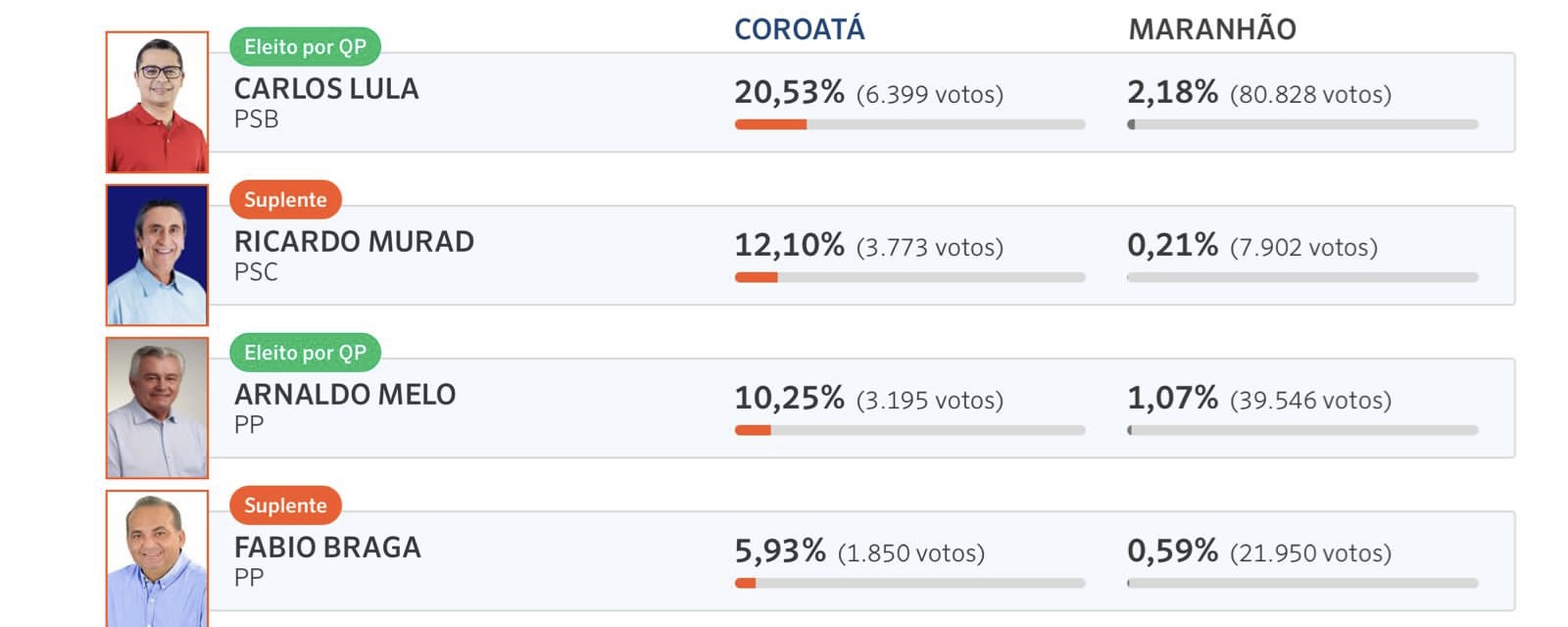The width and height of the screenshot is (1568, 627).
Task: Click the Arnaldo Melo candidate name
Action: tap(345, 395)
